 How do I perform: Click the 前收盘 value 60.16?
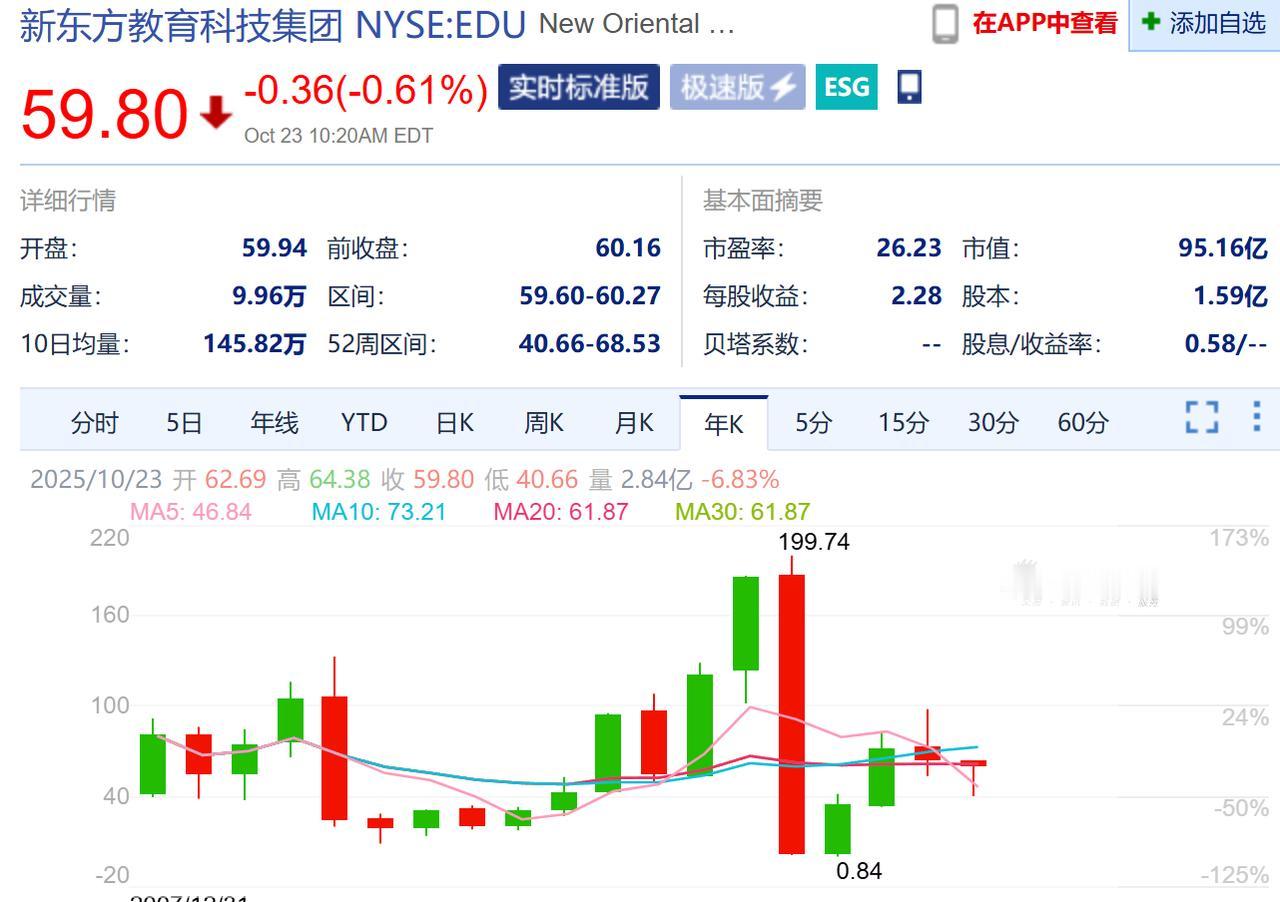[628, 248]
